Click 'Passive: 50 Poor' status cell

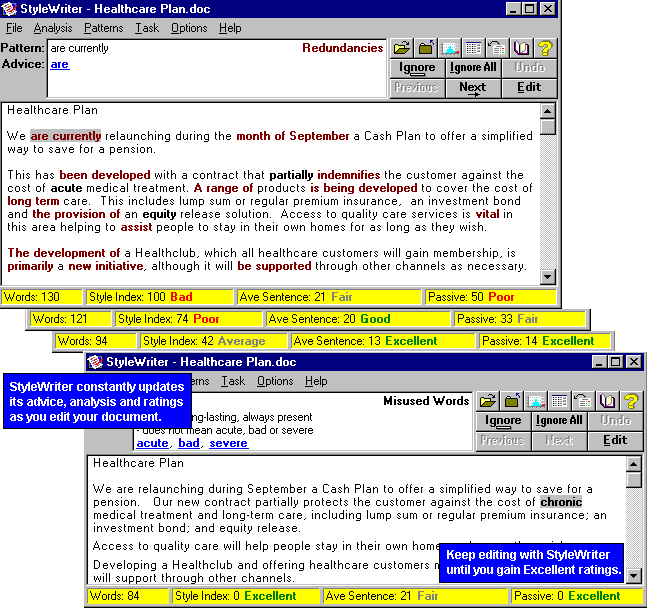pos(491,297)
